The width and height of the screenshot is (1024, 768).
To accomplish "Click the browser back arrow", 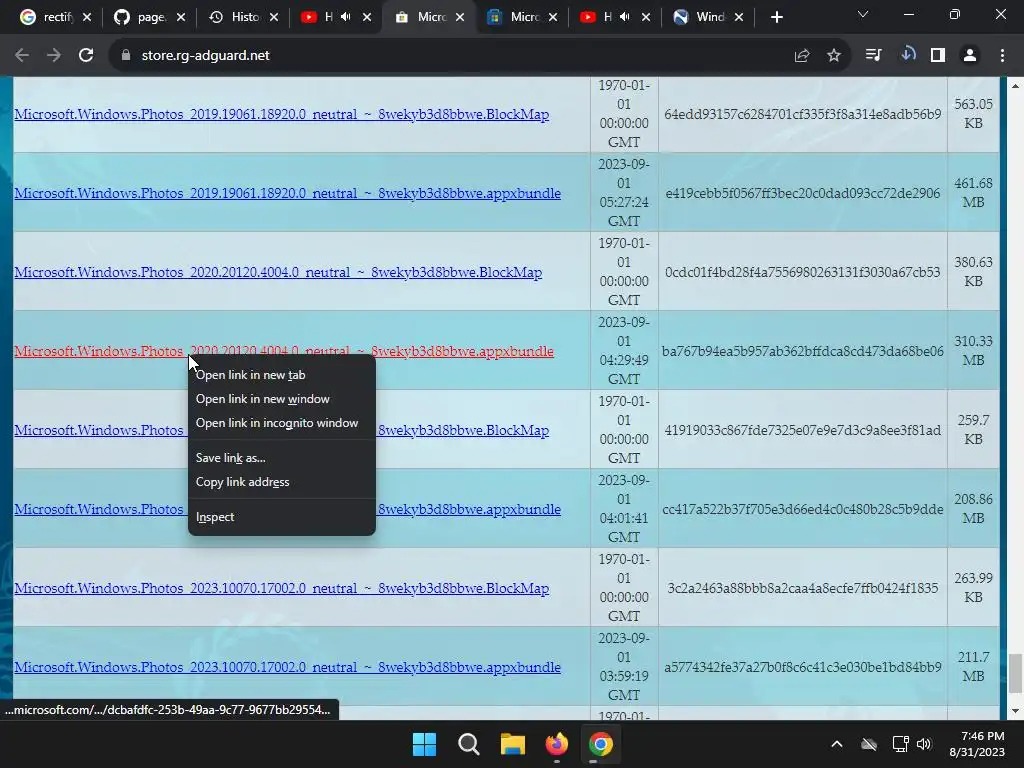I will [x=22, y=56].
